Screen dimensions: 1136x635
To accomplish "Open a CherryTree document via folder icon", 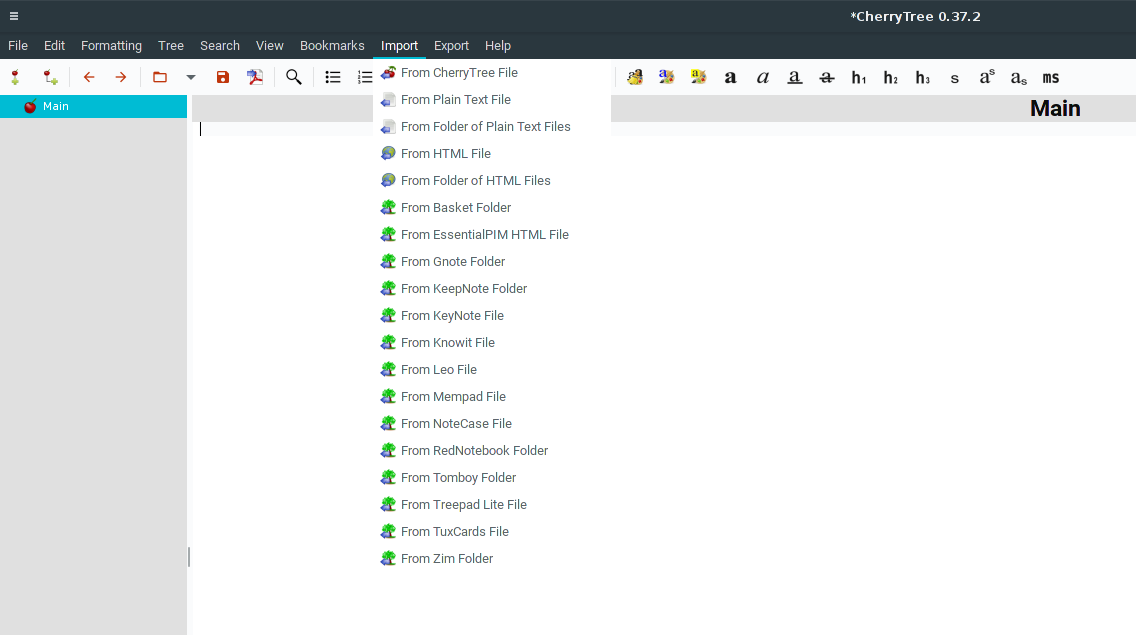I will (160, 77).
